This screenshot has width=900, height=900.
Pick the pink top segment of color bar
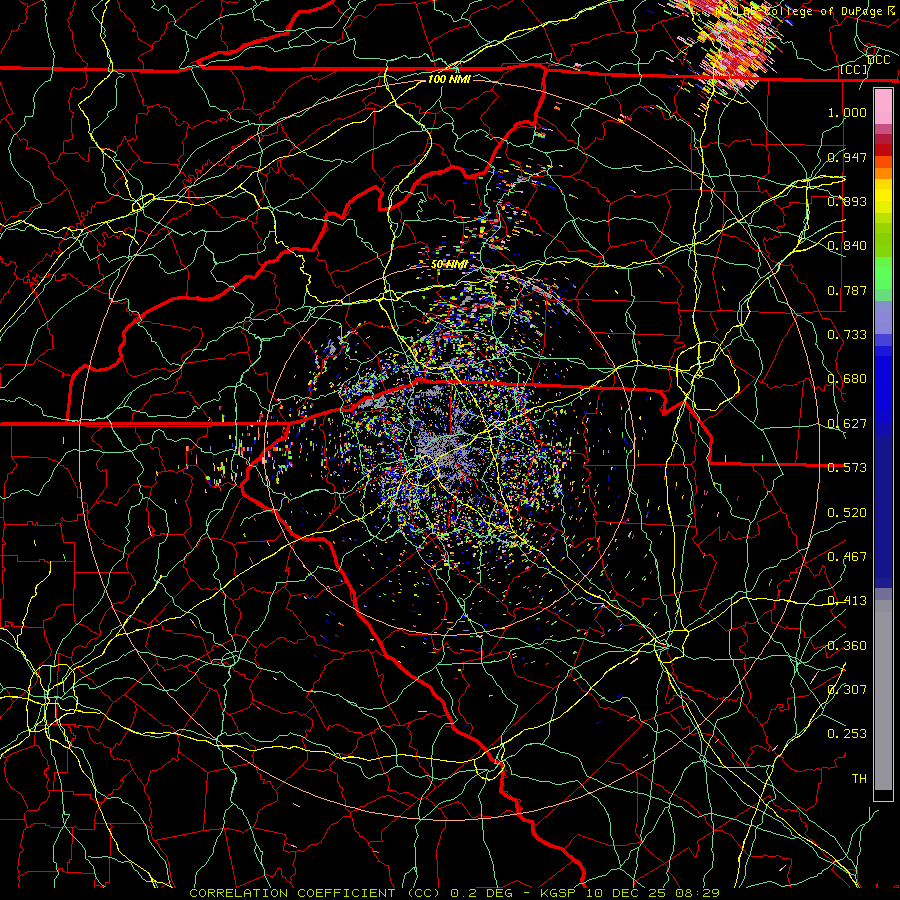[x=883, y=107]
